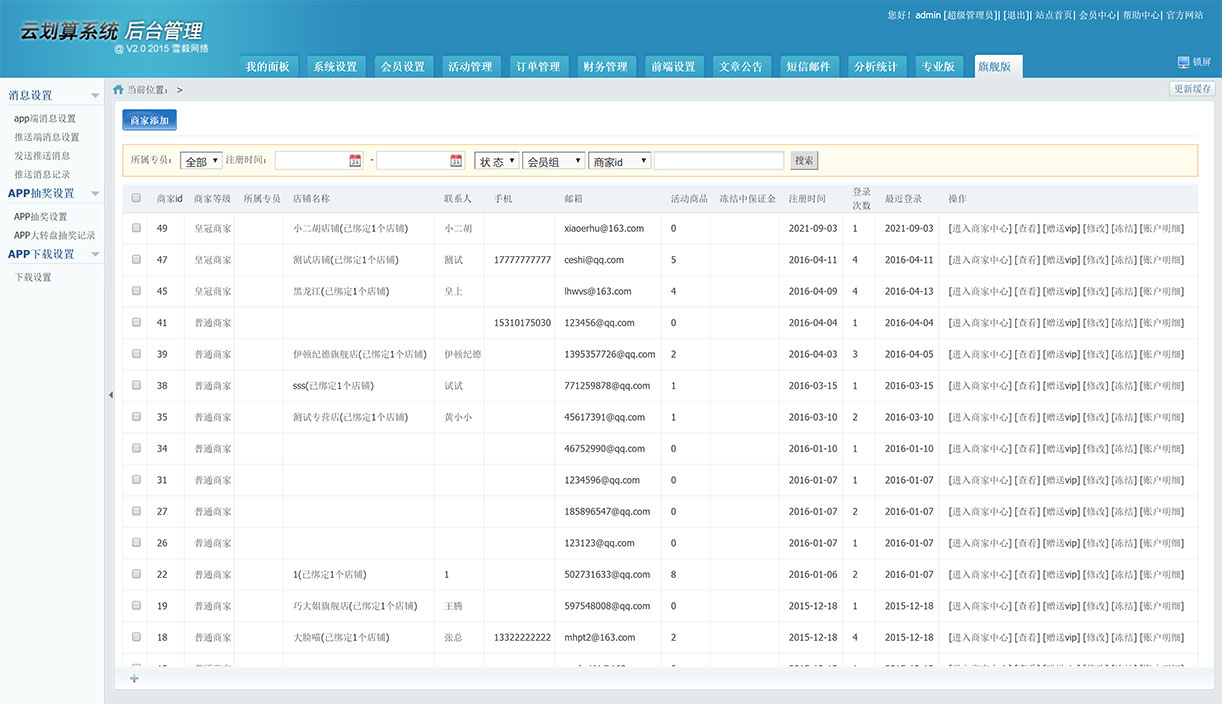
Task: Select the checkbox for merchant id 38
Action: click(x=136, y=385)
